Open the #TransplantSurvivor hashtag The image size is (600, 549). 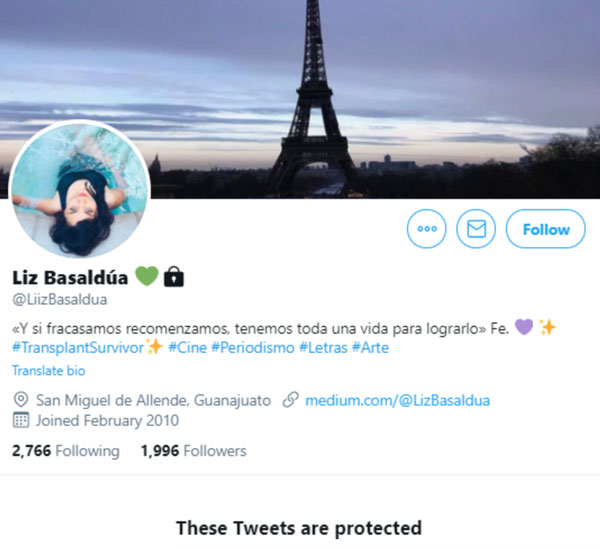coord(78,348)
